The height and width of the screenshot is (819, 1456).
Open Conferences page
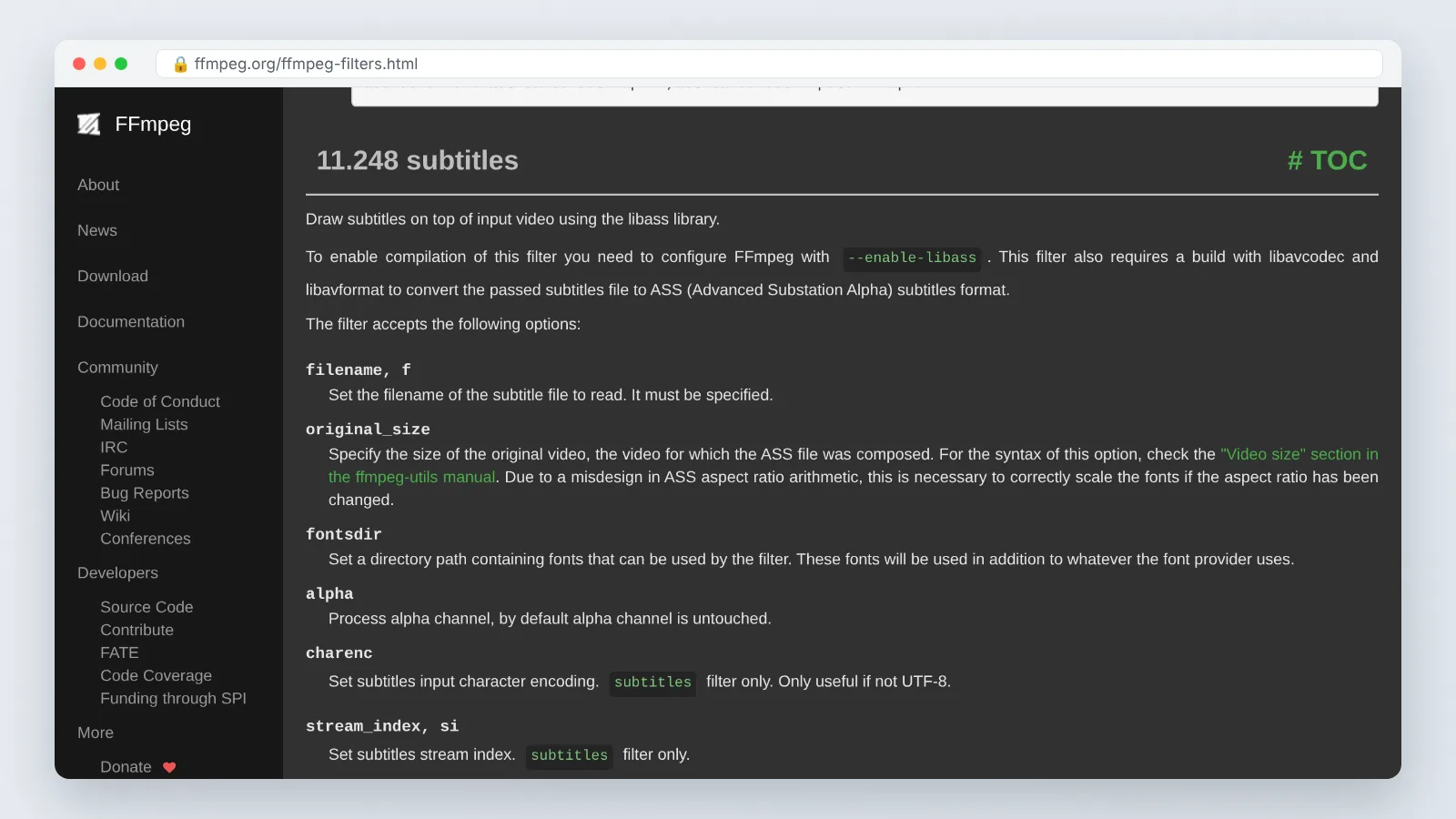coord(146,539)
